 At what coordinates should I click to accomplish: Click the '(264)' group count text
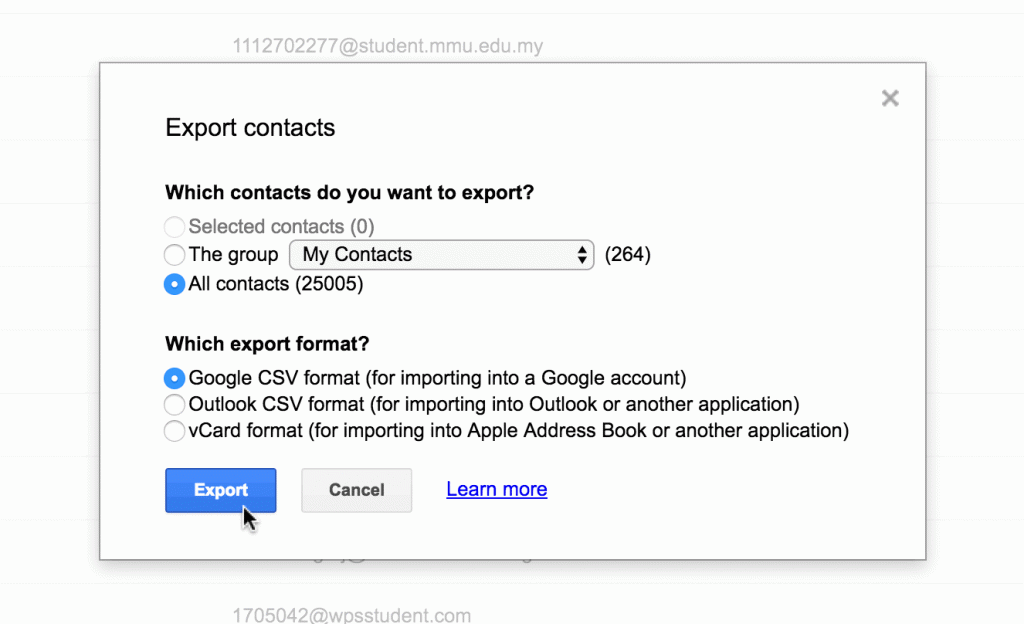[x=628, y=255]
